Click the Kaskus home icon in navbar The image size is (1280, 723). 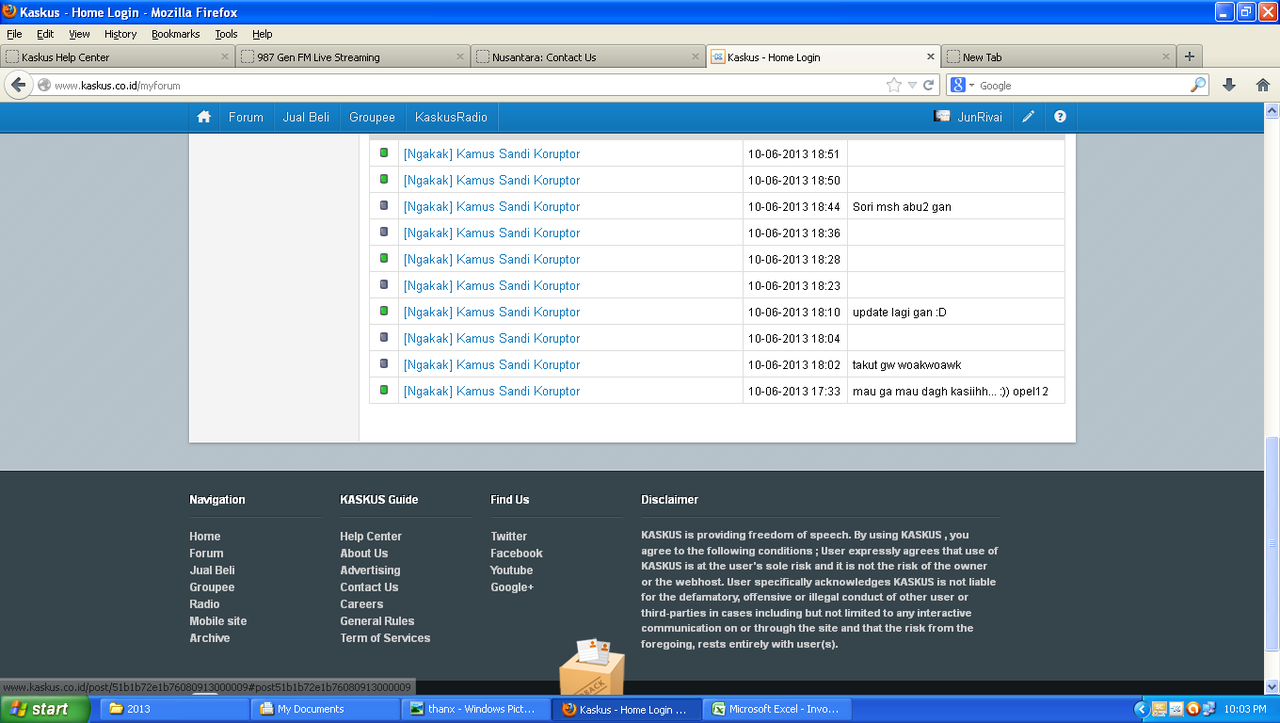pos(204,117)
